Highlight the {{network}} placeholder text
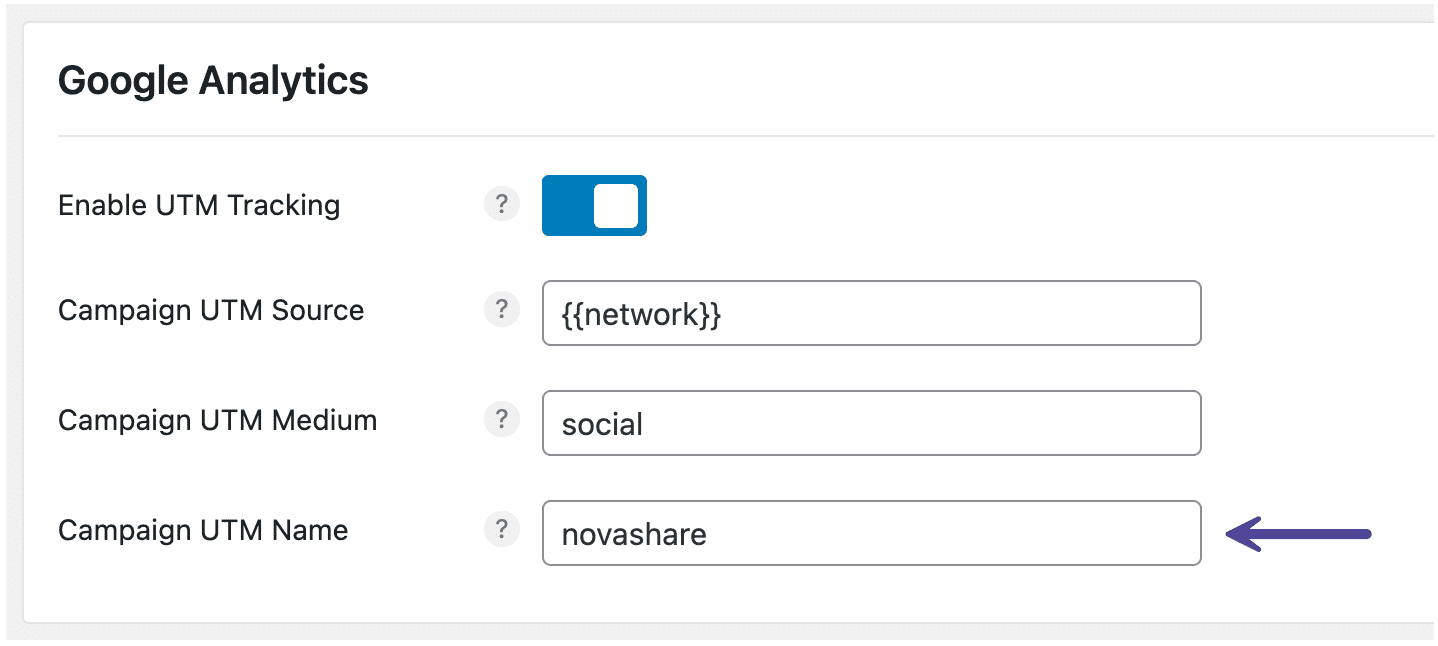 click(638, 313)
